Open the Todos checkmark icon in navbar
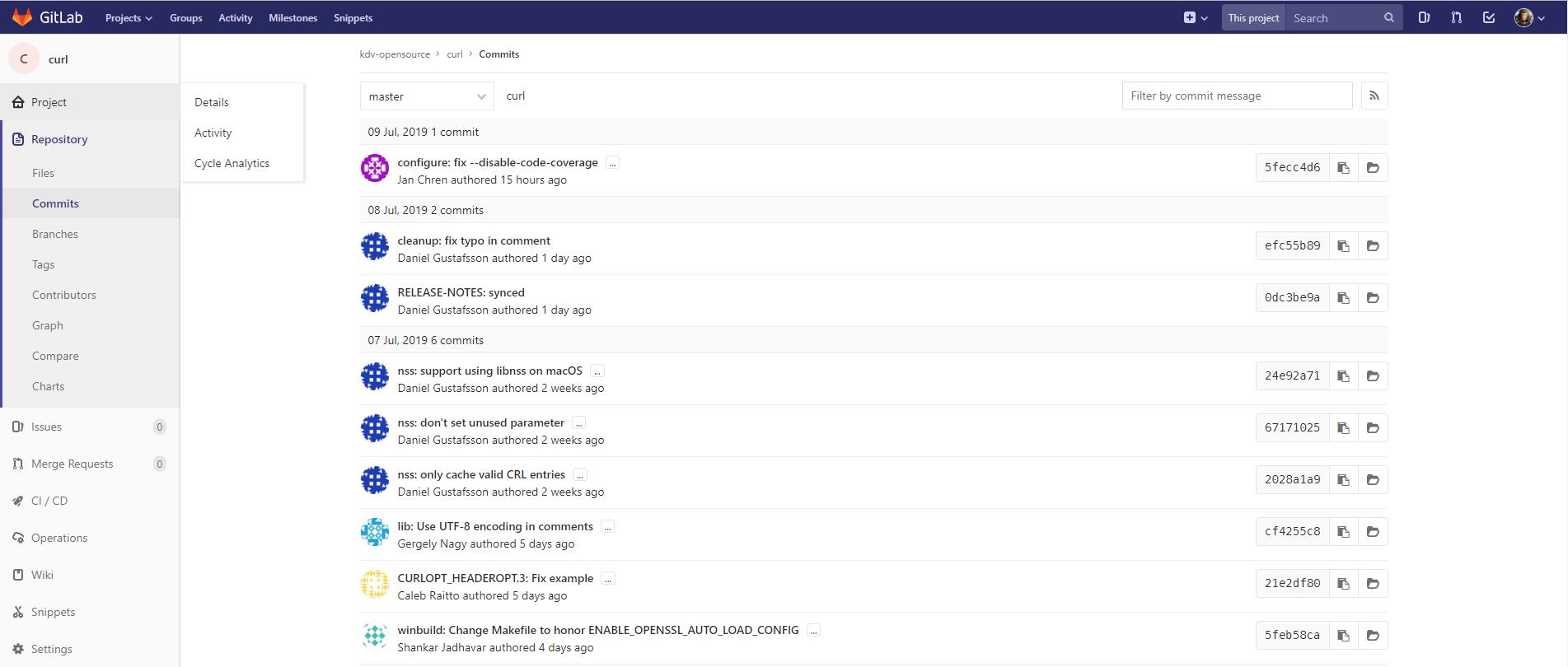1568x667 pixels. [x=1489, y=17]
